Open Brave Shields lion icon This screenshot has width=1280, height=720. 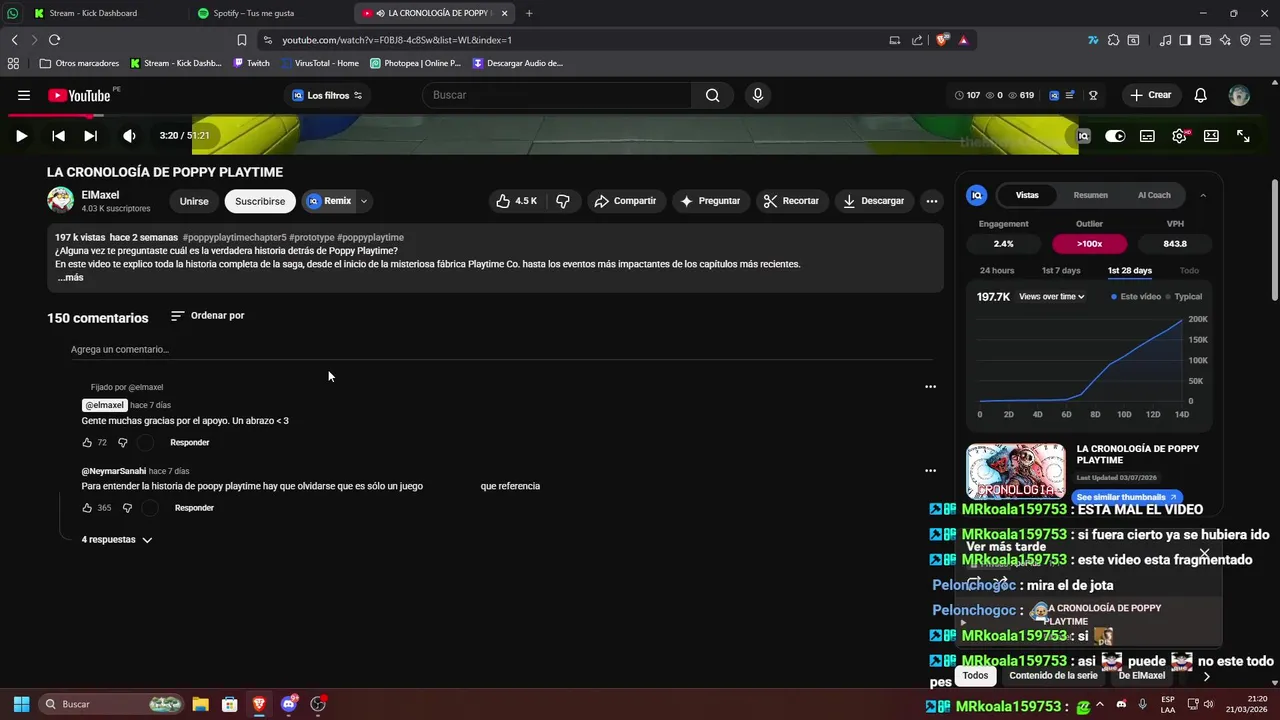(943, 40)
